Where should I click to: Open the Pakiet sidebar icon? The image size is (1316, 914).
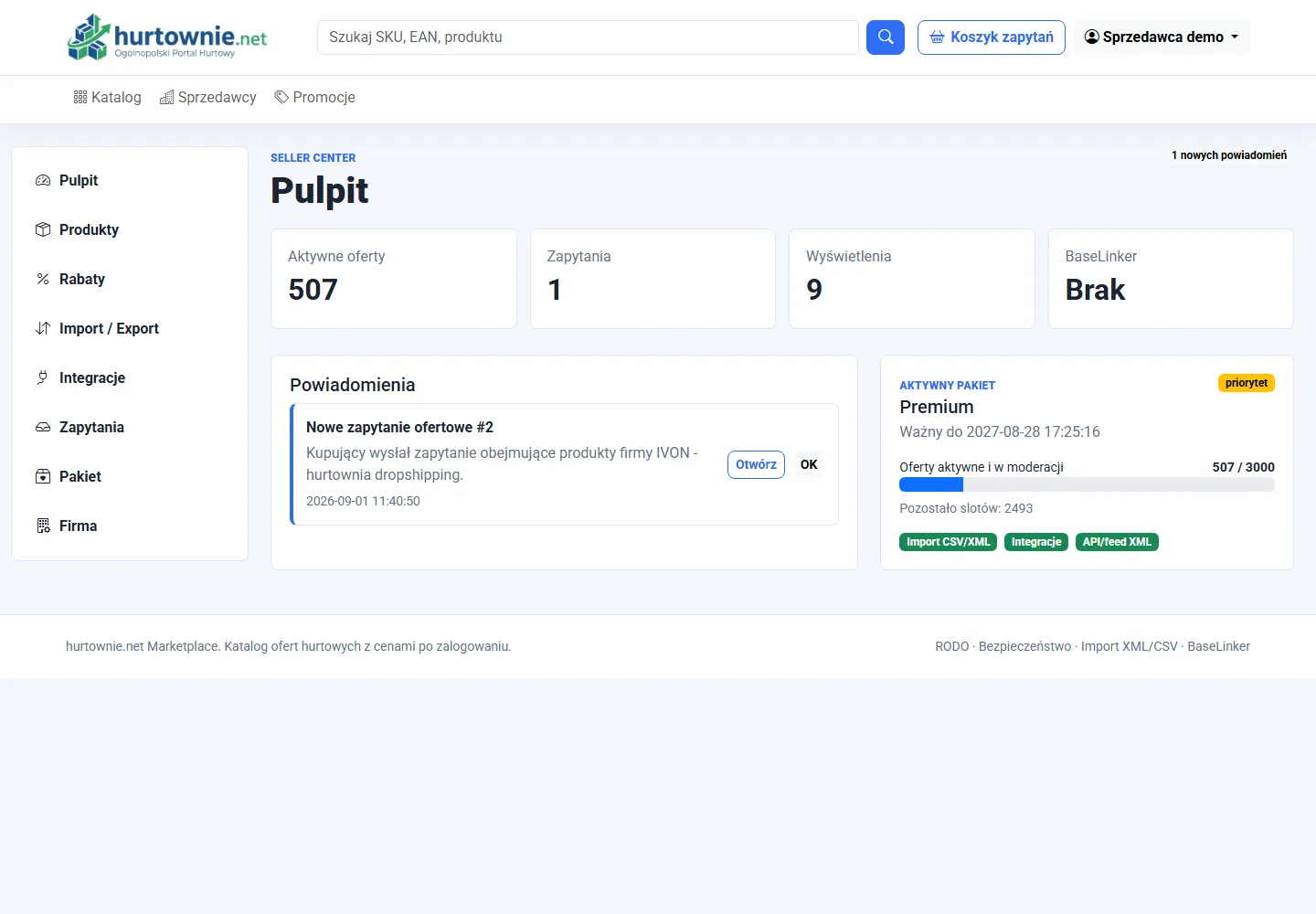[x=43, y=476]
